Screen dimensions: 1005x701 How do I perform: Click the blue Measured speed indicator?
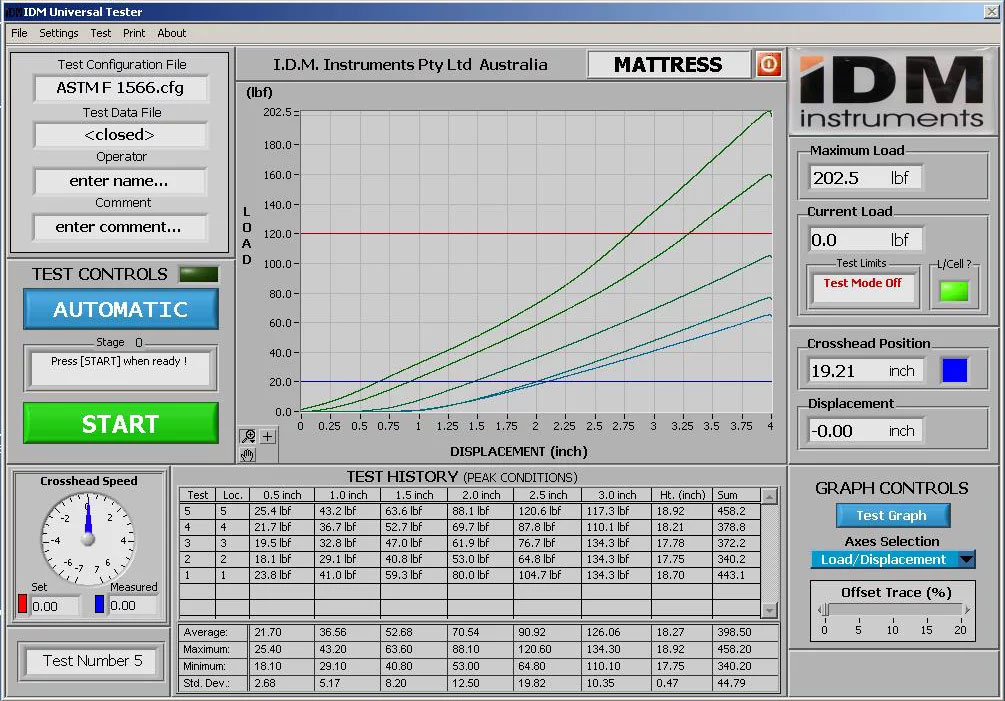pyautogui.click(x=99, y=604)
